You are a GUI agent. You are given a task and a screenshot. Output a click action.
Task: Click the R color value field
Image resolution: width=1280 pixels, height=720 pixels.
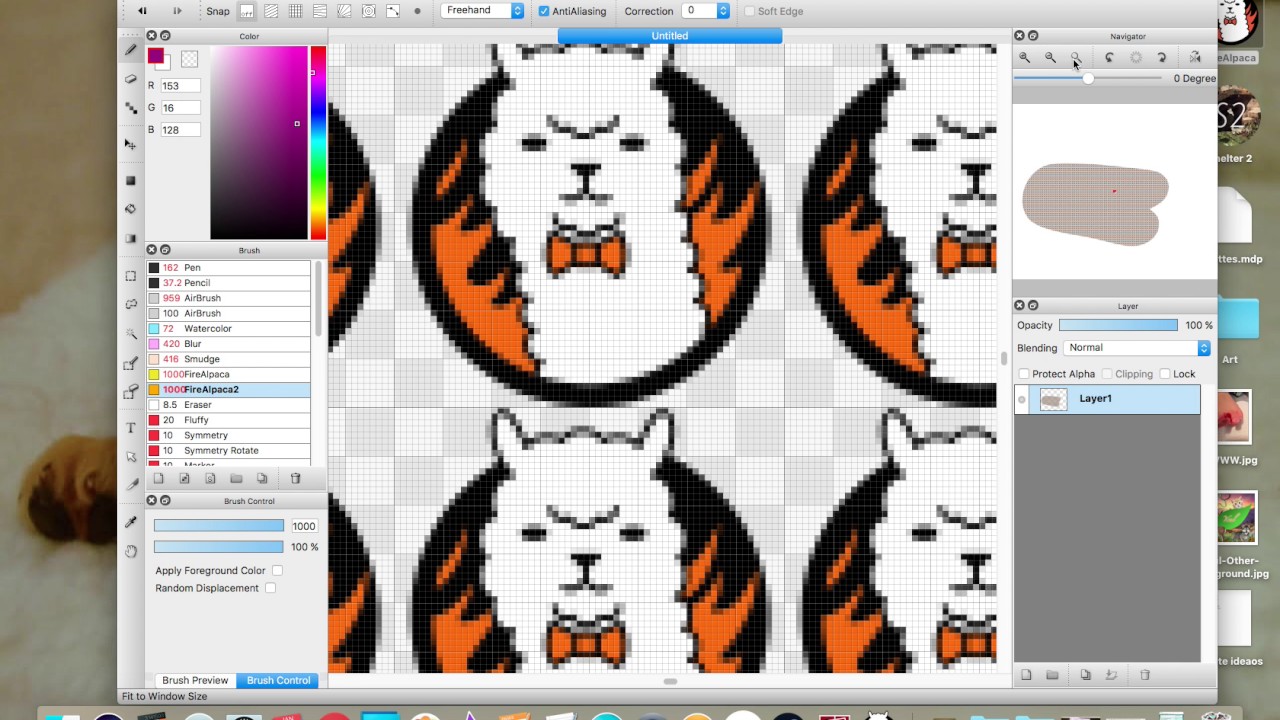click(181, 86)
